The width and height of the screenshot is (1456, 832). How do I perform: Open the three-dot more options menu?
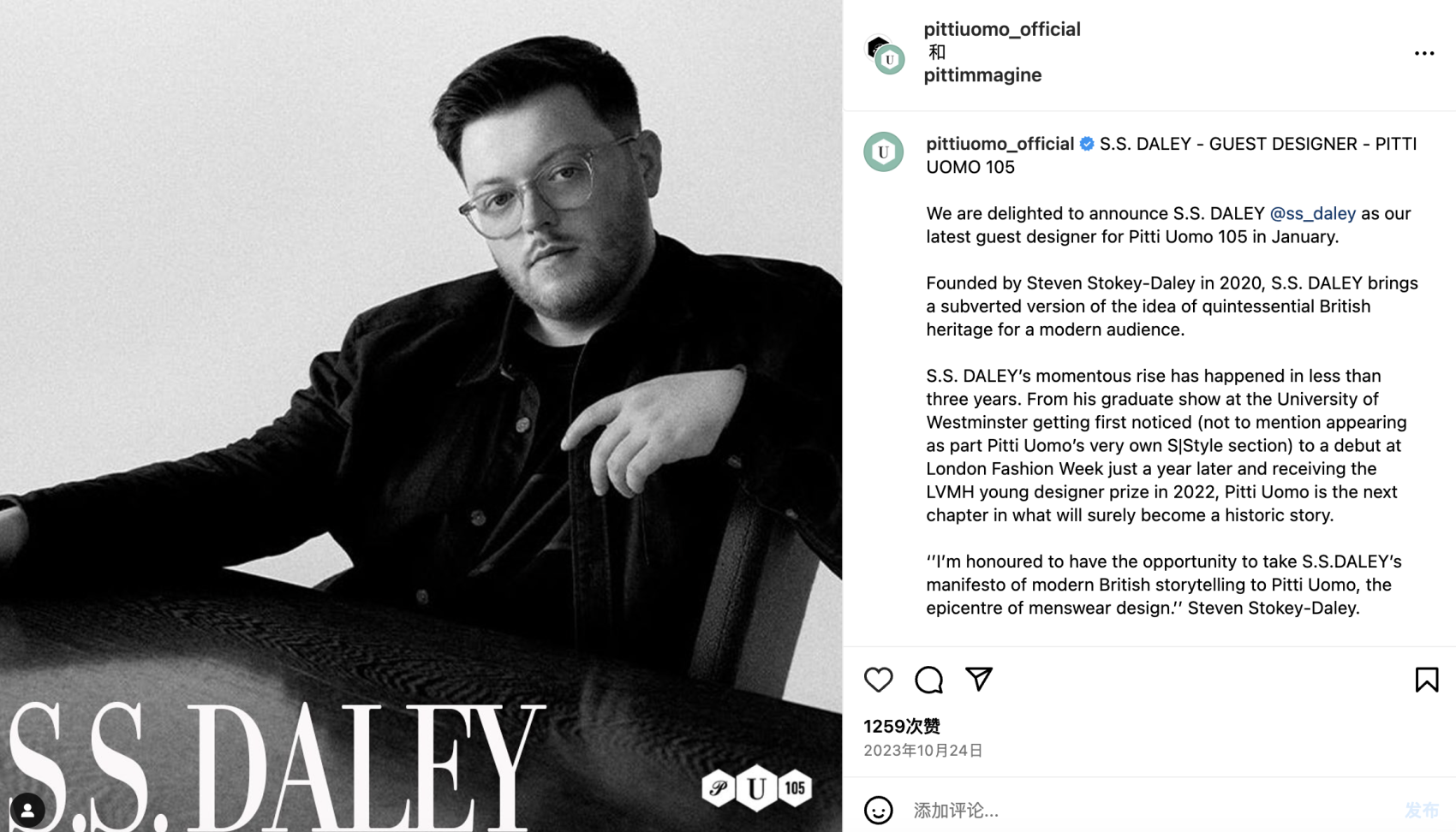tap(1423, 53)
